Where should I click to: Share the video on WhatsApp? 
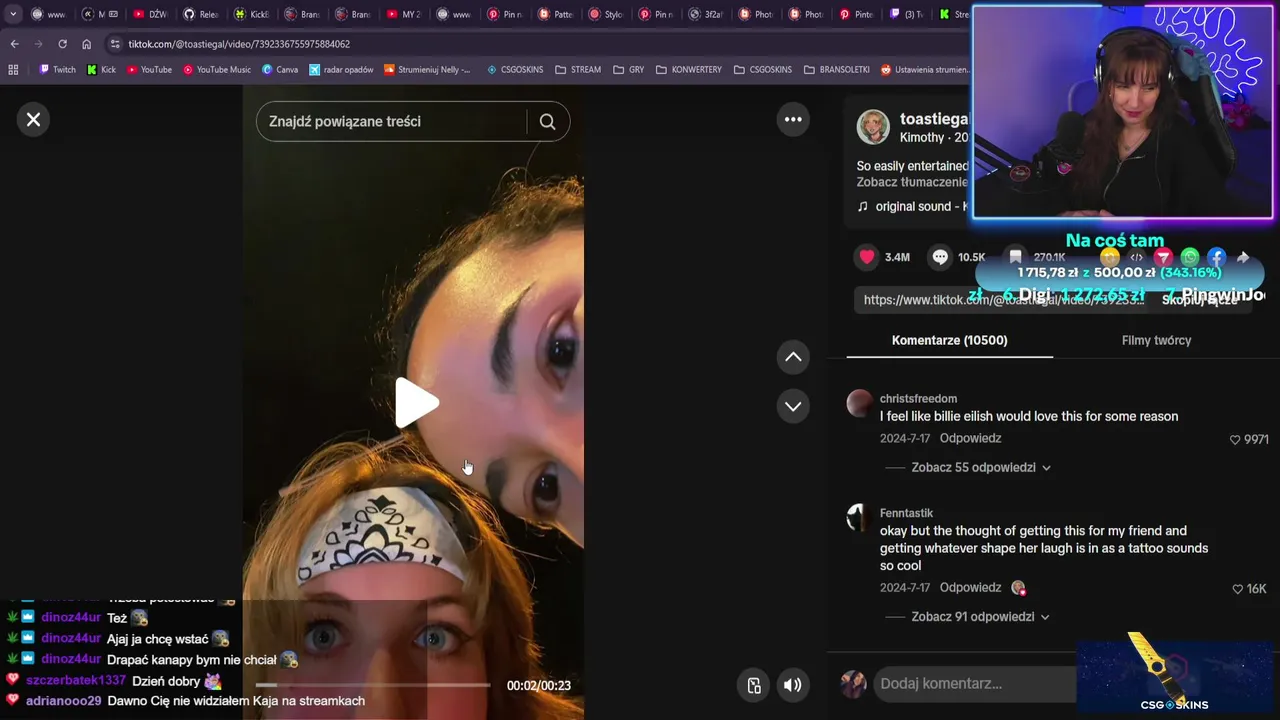1190,257
